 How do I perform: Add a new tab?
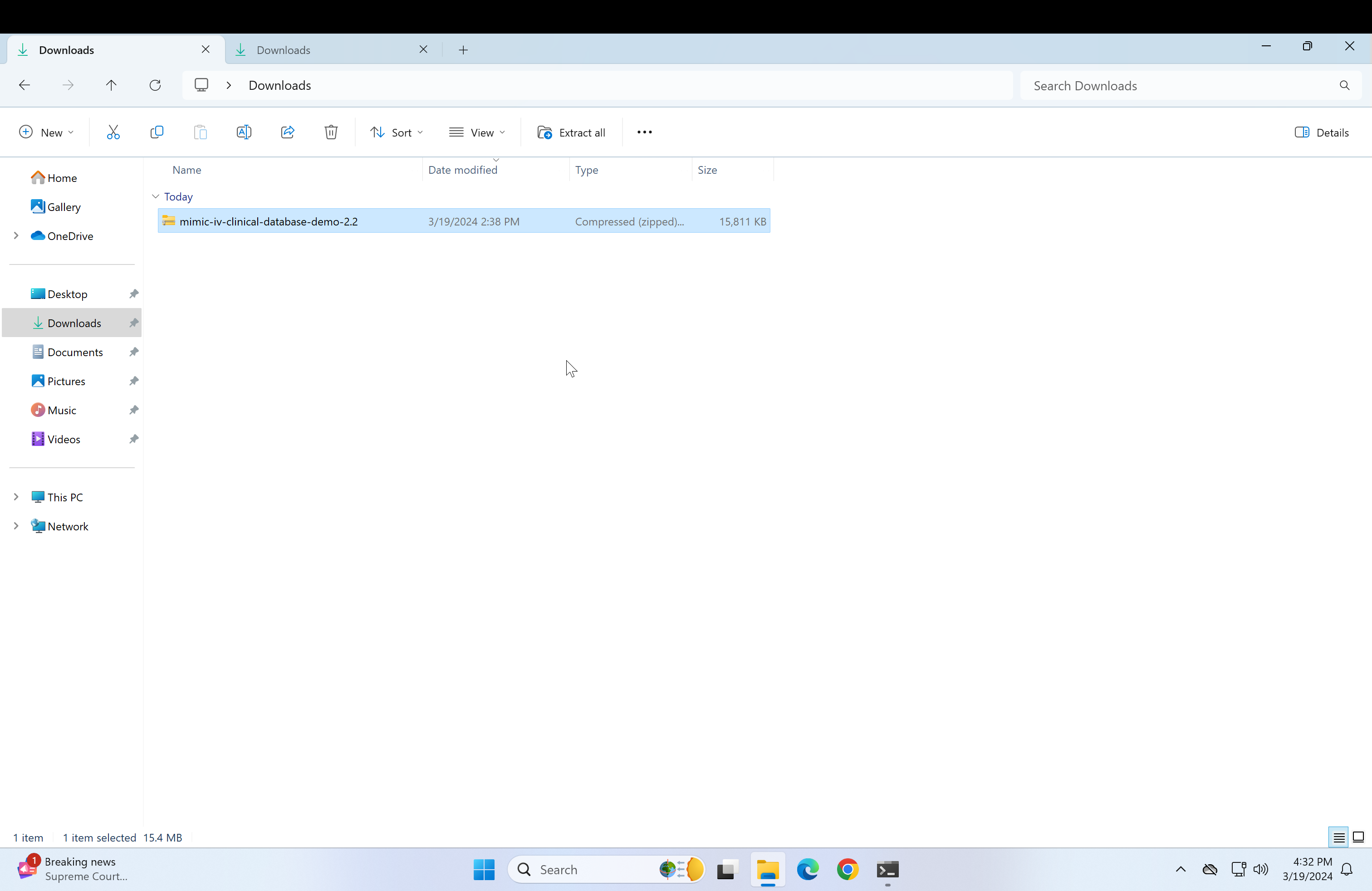tap(463, 50)
